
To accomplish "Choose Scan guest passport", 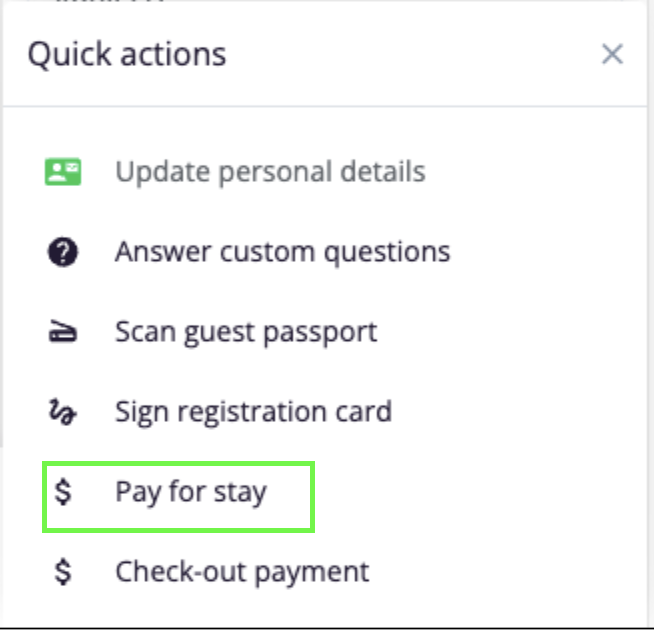I will tap(246, 331).
